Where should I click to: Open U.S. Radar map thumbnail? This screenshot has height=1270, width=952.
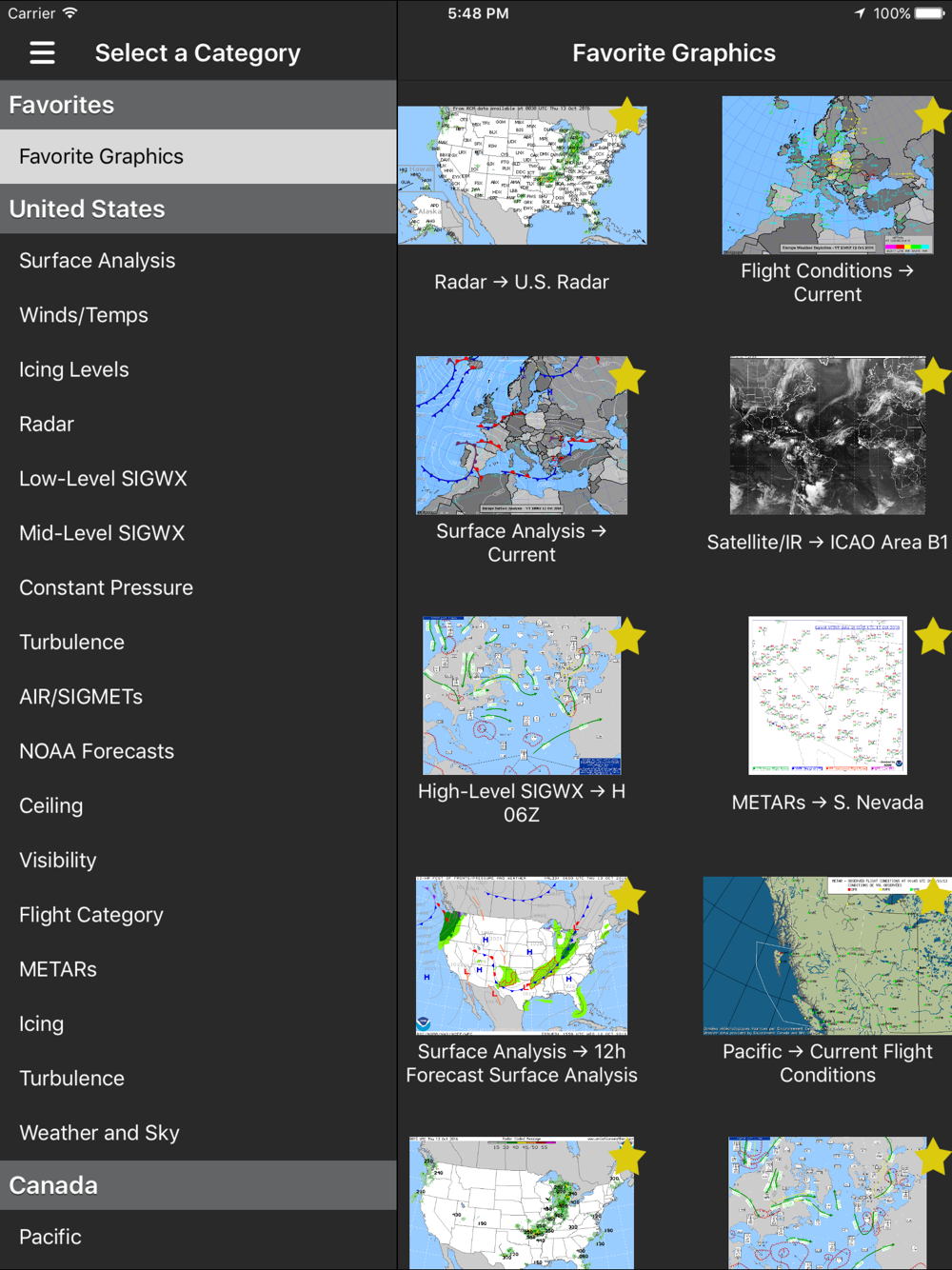pos(522,175)
